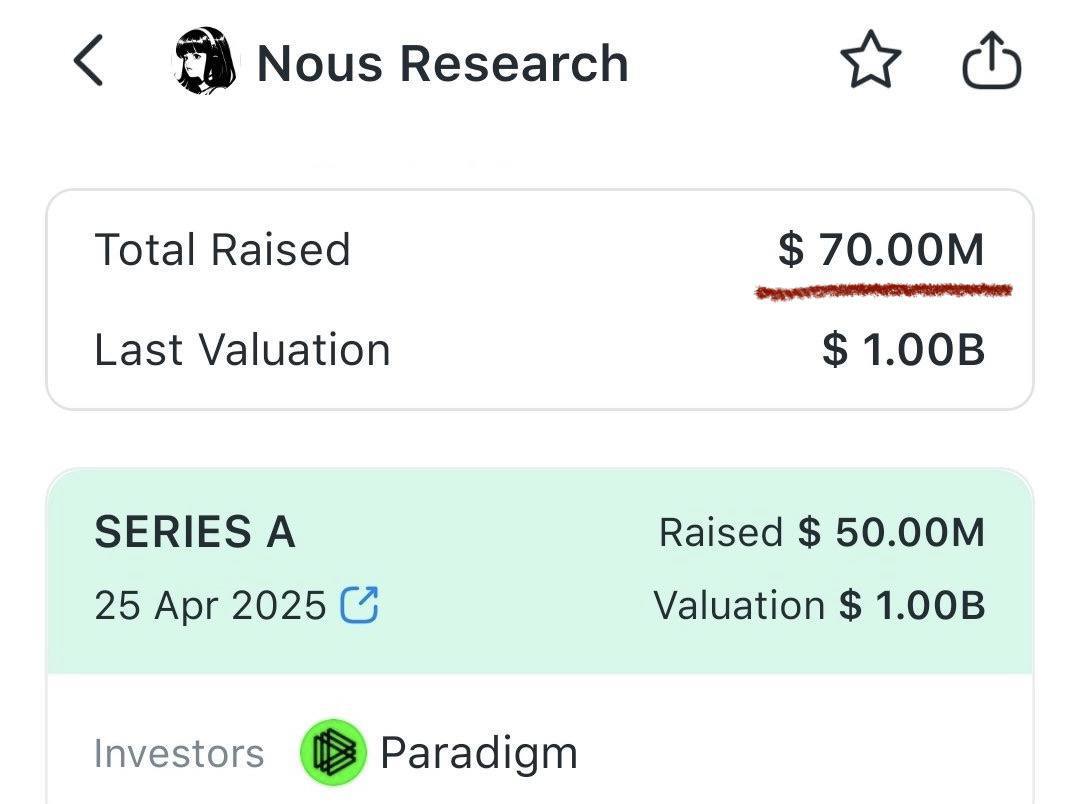Viewport: 1079px width, 804px height.
Task: Favorite Nous Research with the star icon
Action: pyautogui.click(x=870, y=61)
